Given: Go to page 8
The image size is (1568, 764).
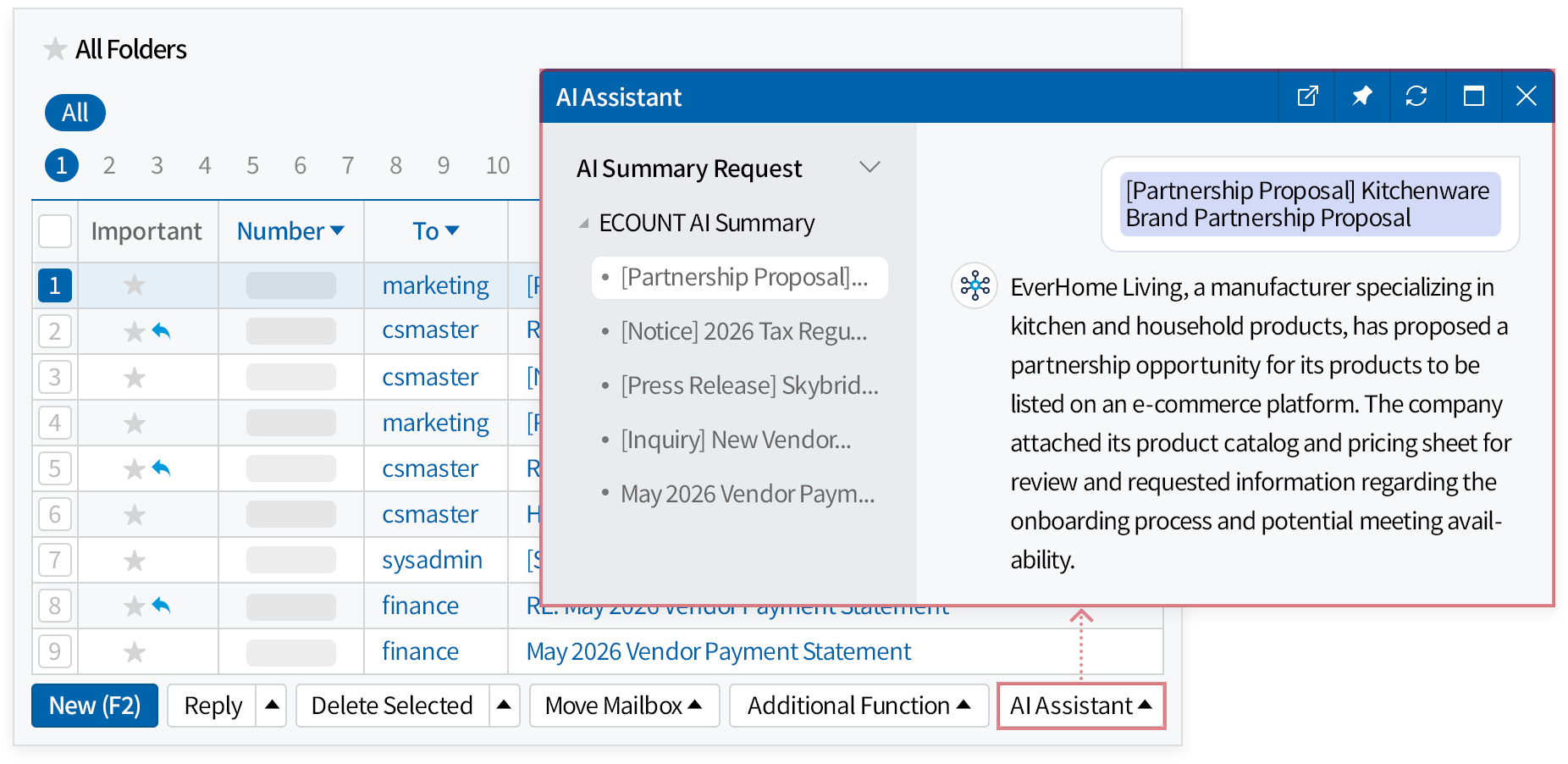Looking at the screenshot, I should pos(395,165).
